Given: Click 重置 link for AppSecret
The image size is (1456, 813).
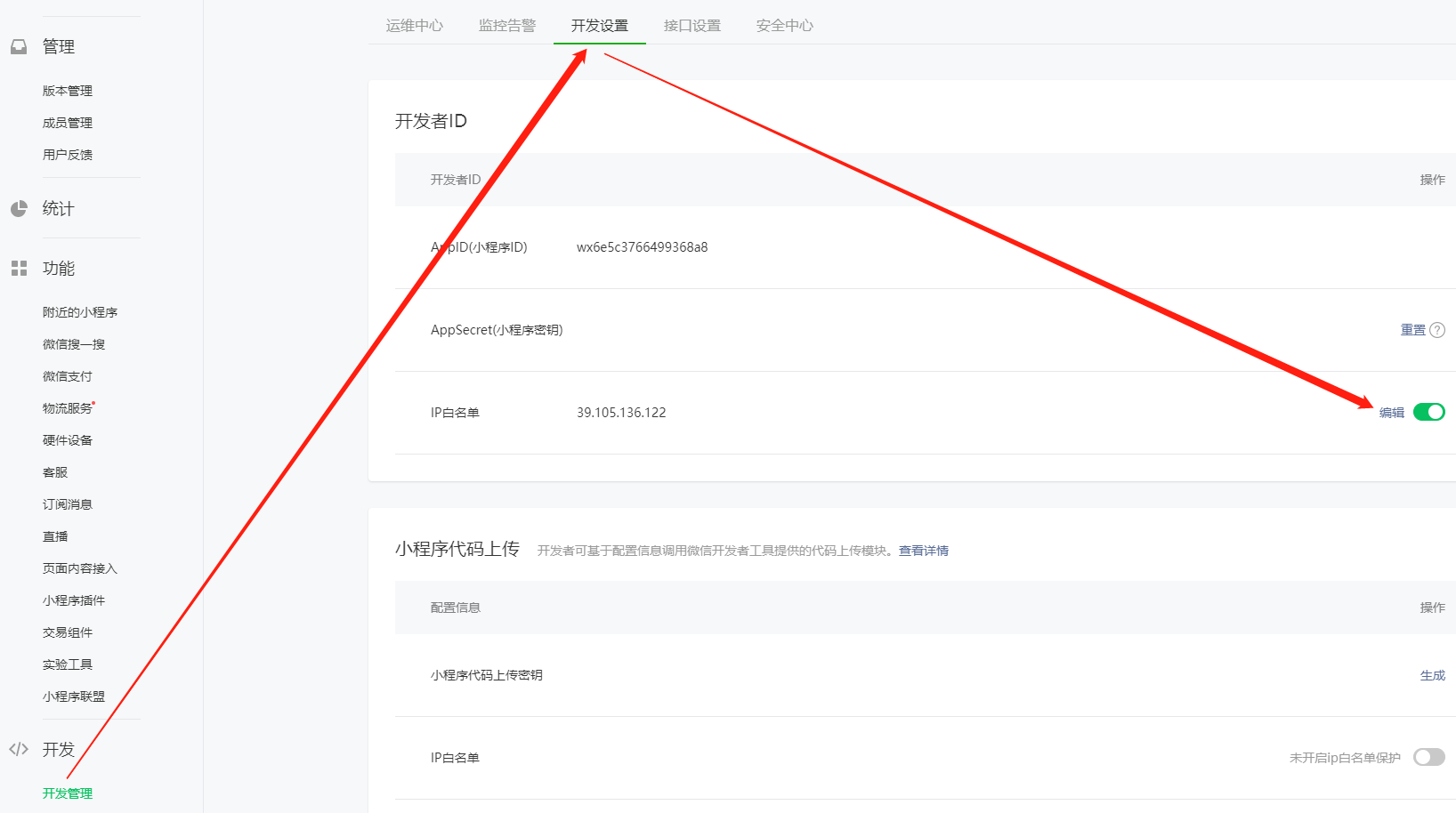Looking at the screenshot, I should [x=1413, y=330].
